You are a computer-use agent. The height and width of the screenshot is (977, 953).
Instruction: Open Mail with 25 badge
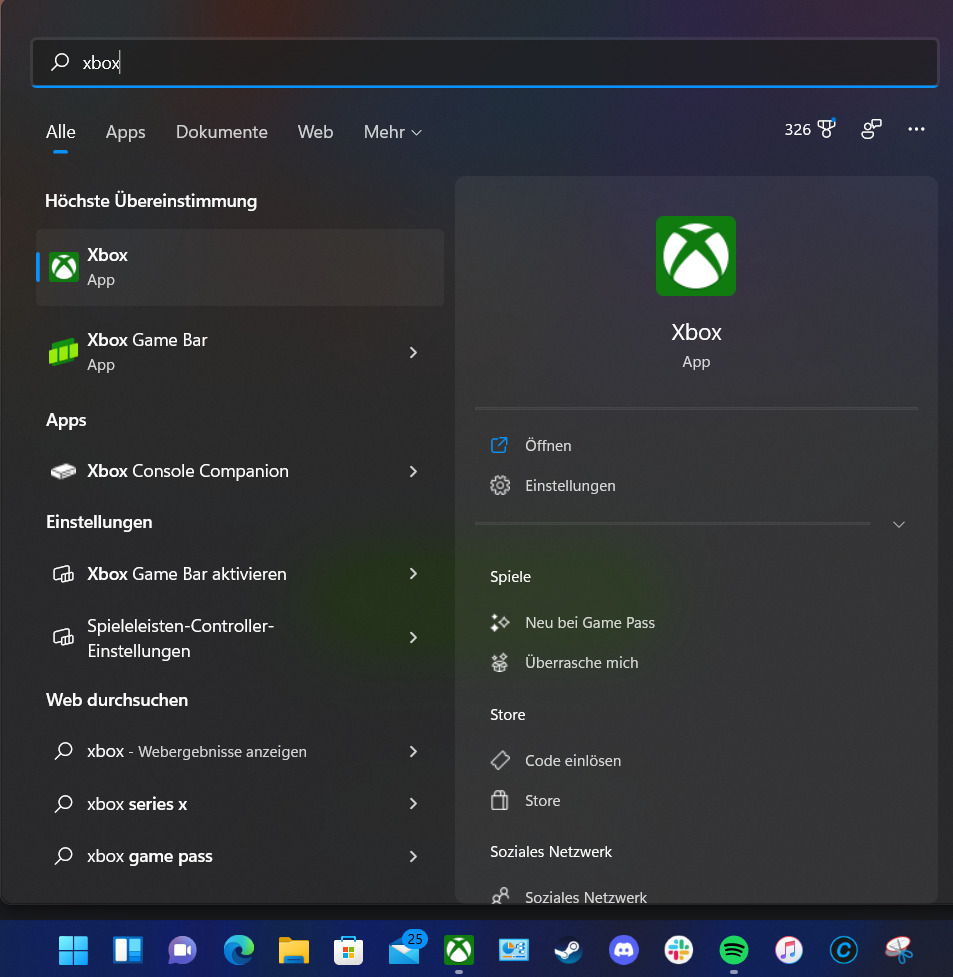[406, 948]
